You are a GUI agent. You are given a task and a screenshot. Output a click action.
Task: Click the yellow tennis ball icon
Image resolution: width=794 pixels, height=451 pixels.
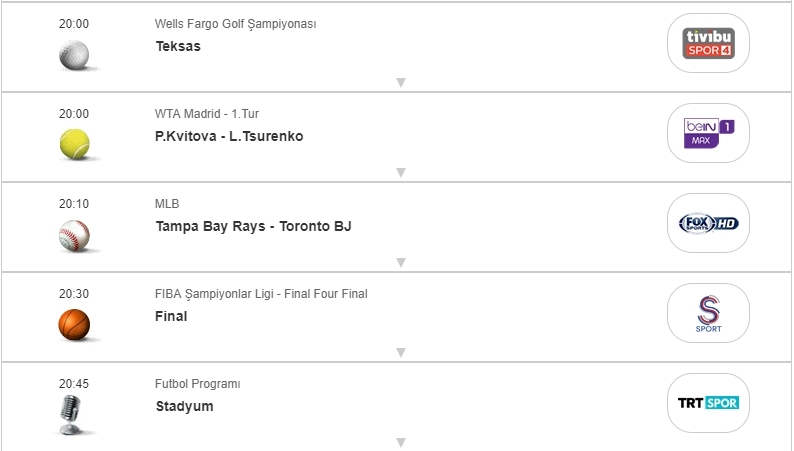point(74,144)
